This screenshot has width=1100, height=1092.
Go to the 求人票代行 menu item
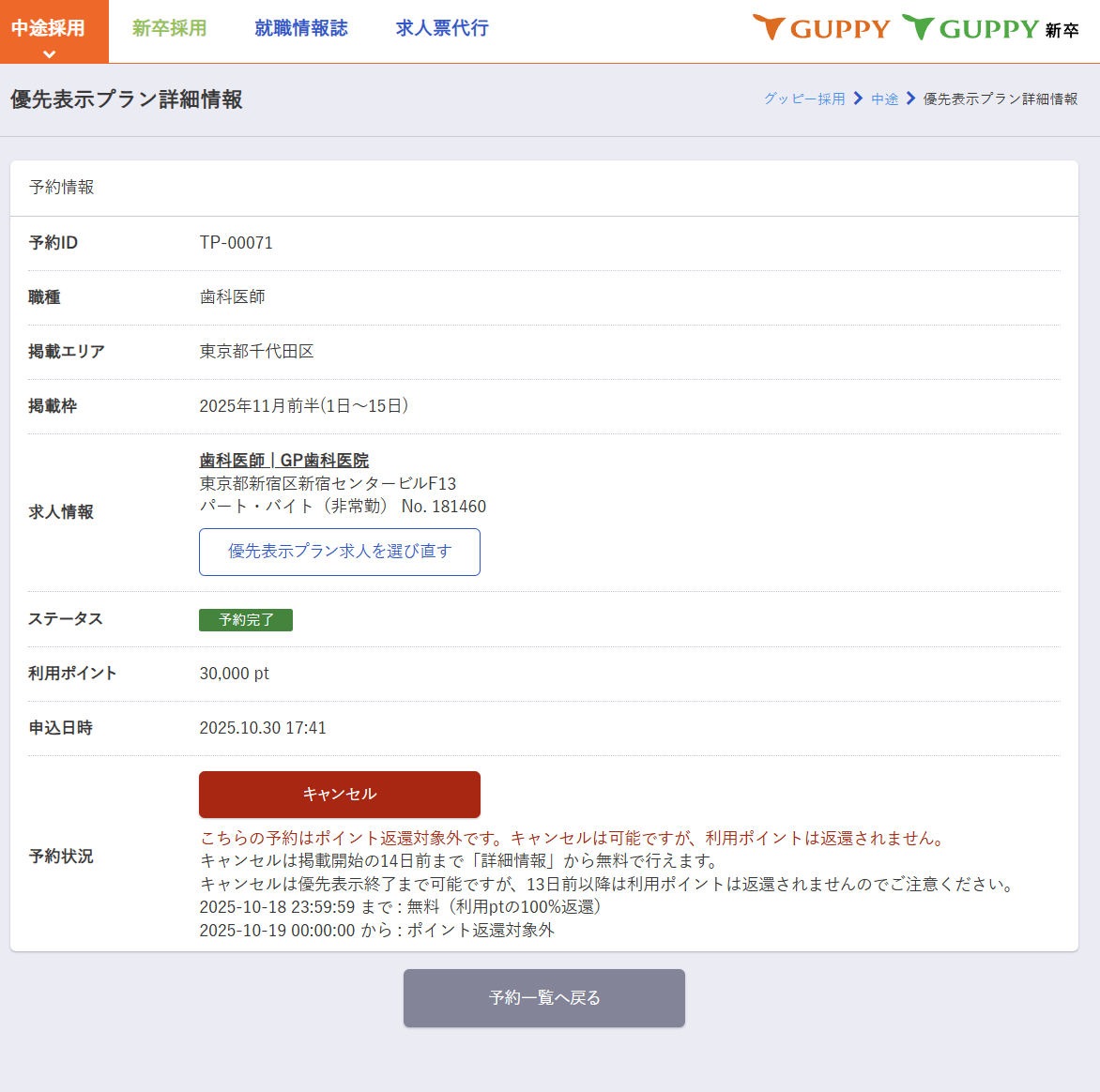[x=442, y=28]
